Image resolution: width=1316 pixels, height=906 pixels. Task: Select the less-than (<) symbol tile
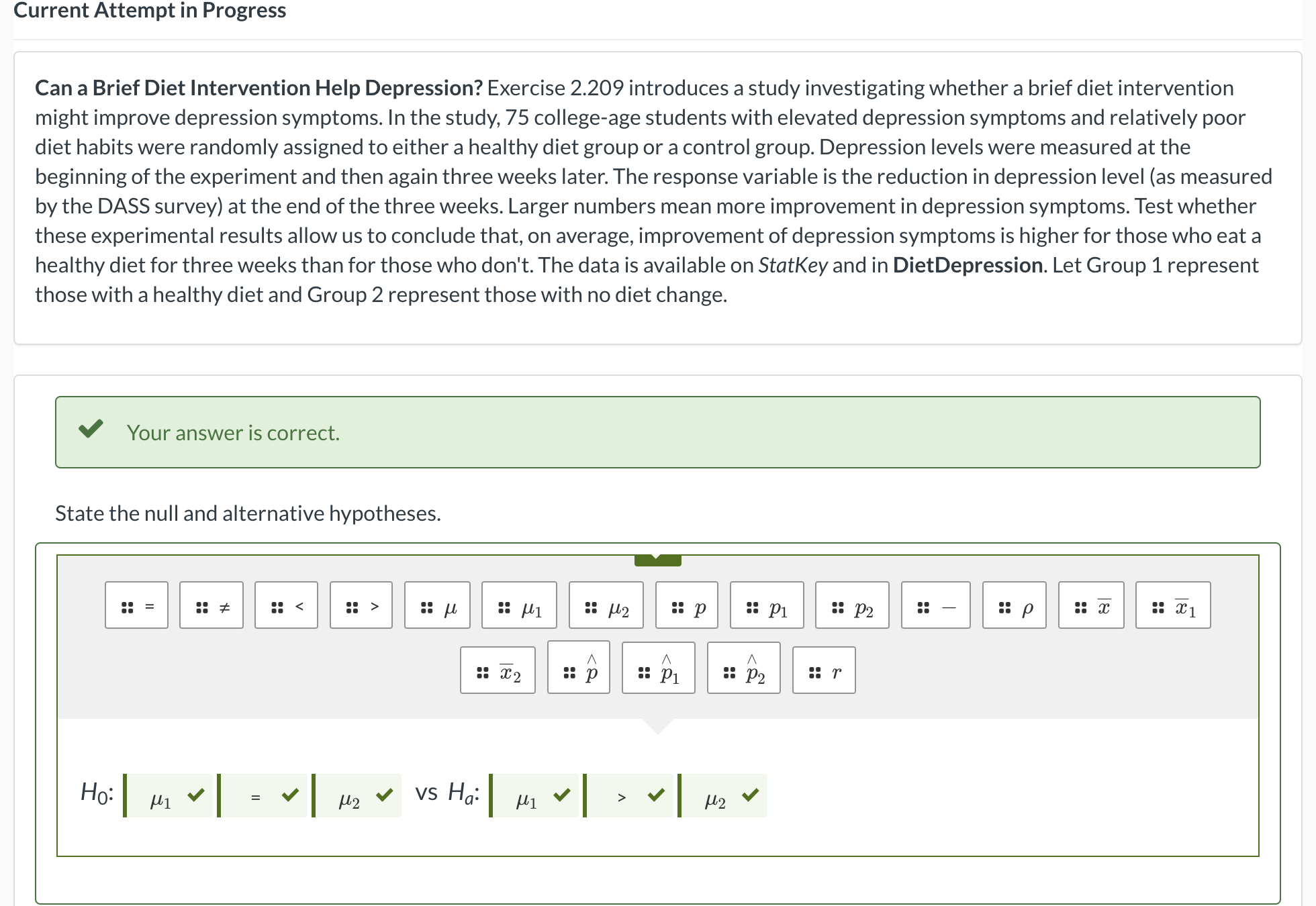click(x=285, y=605)
